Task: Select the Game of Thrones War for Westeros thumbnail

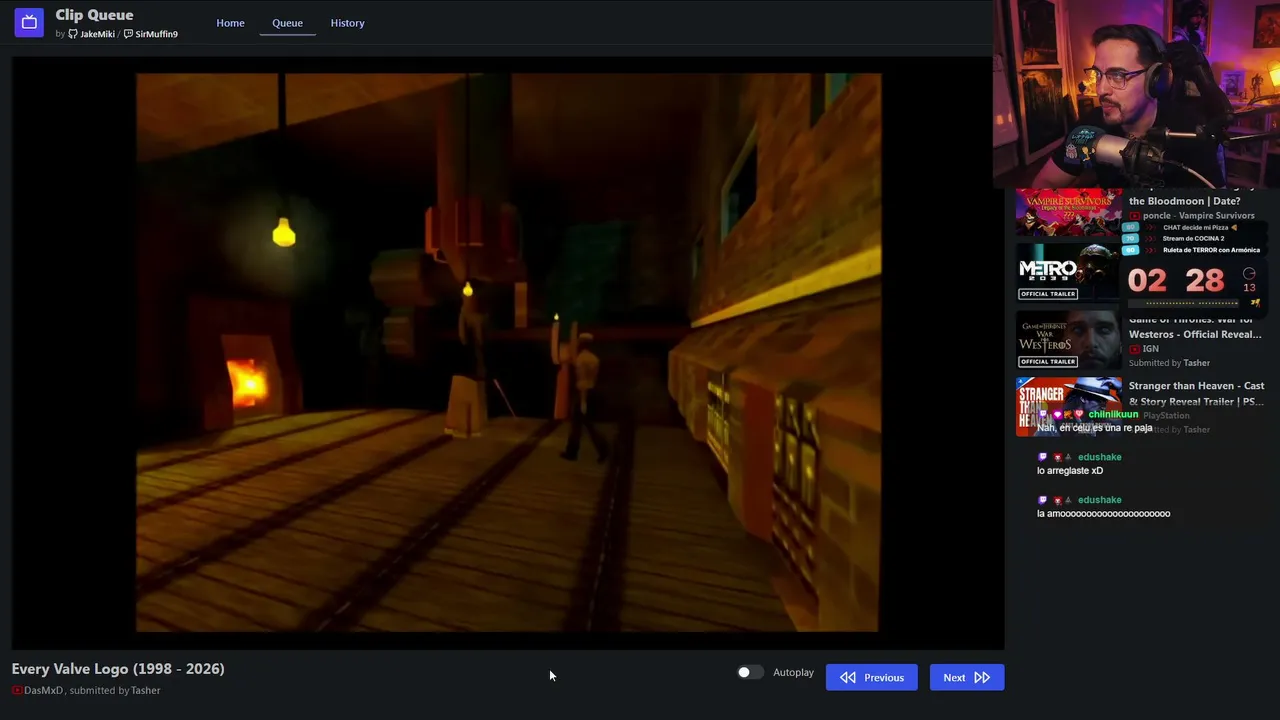Action: click(1068, 340)
